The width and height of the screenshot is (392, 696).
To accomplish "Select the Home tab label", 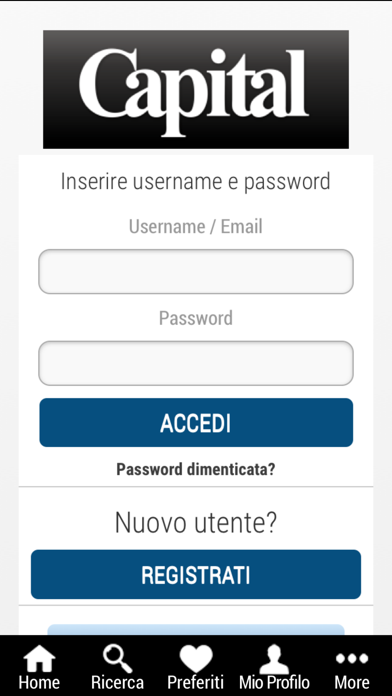I will 39,682.
